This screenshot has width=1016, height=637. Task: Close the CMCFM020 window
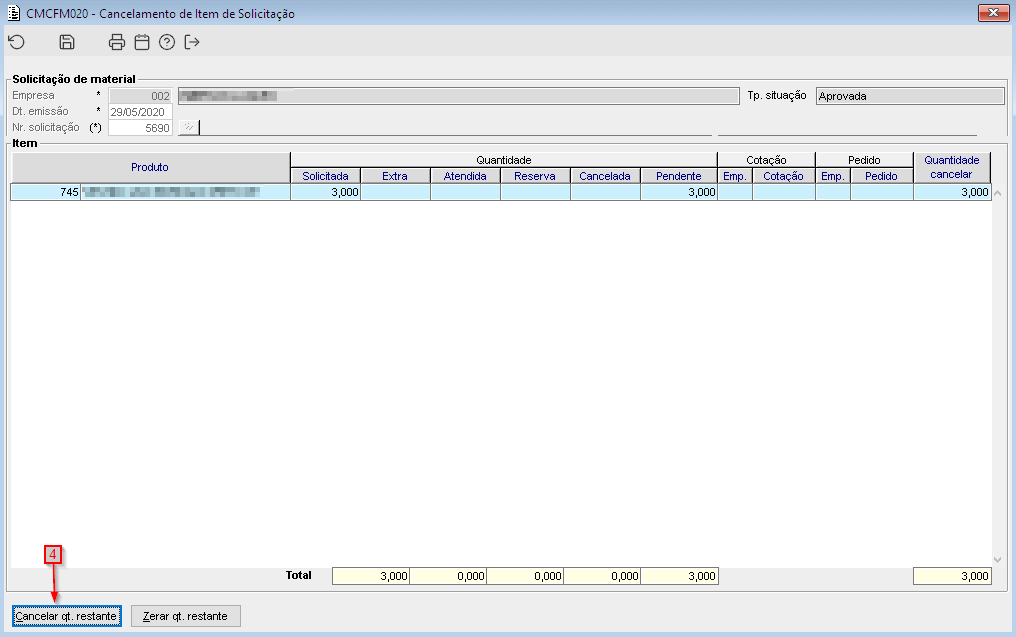click(991, 13)
